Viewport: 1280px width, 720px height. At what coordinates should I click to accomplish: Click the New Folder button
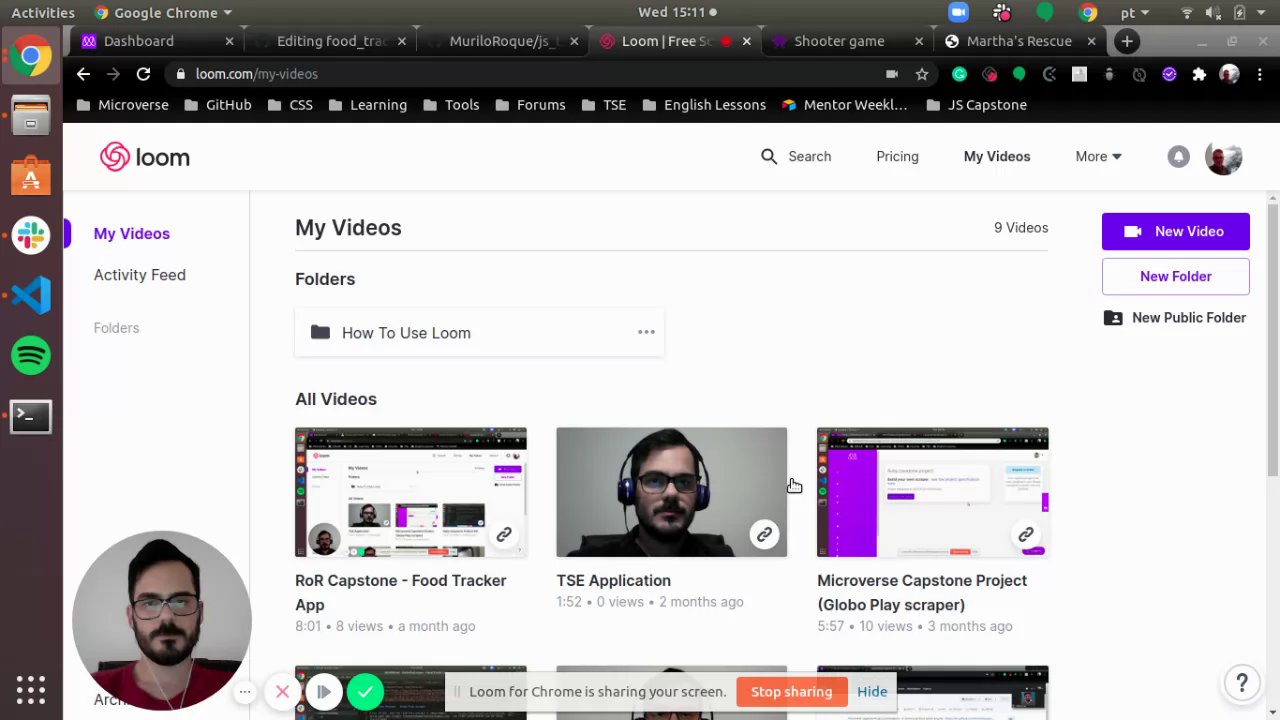tap(1176, 276)
